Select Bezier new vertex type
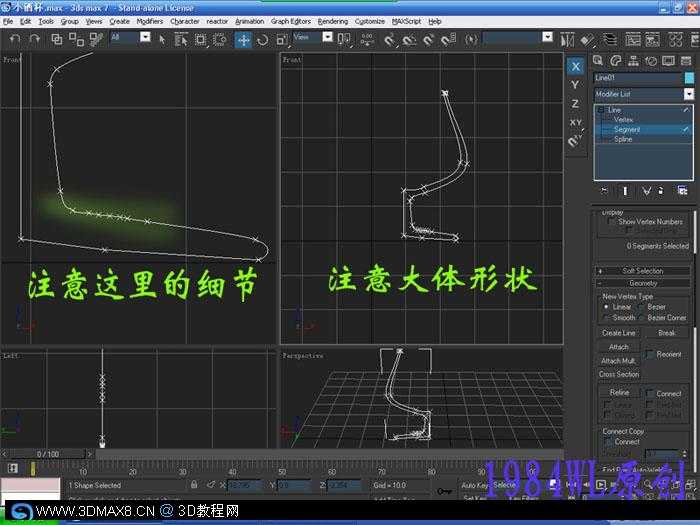700x525 pixels. point(642,307)
